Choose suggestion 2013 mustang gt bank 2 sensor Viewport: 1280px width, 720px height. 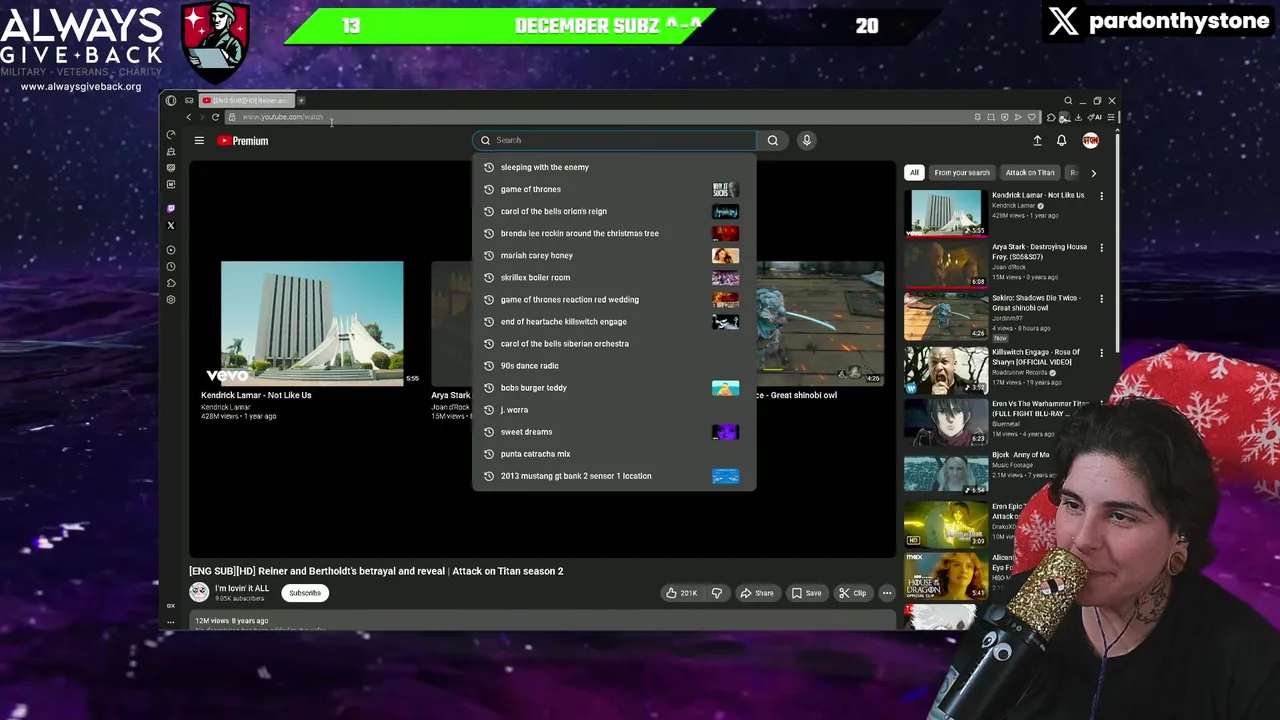[614, 476]
